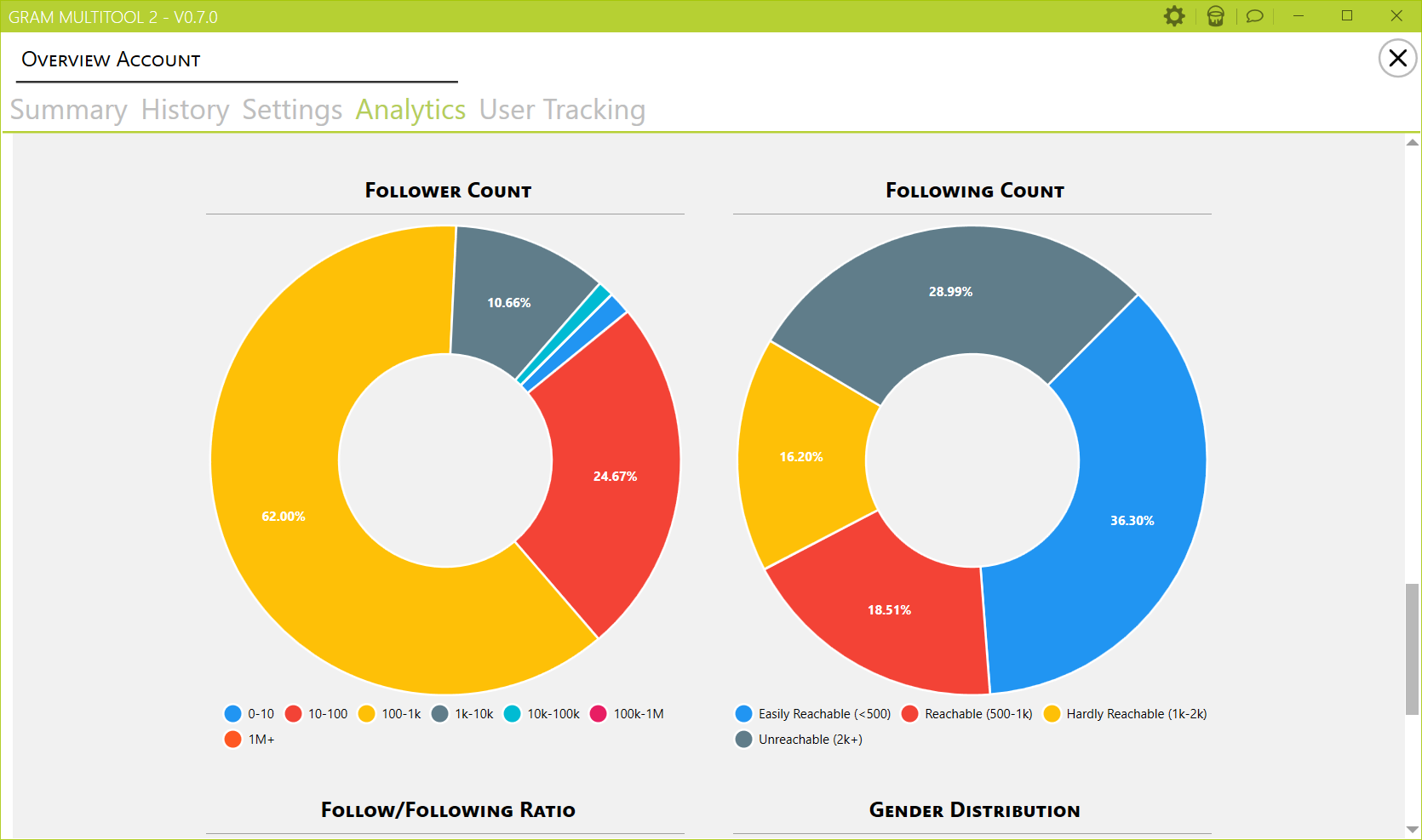Click the Follower Count chart title
1422x840 pixels.
click(448, 191)
